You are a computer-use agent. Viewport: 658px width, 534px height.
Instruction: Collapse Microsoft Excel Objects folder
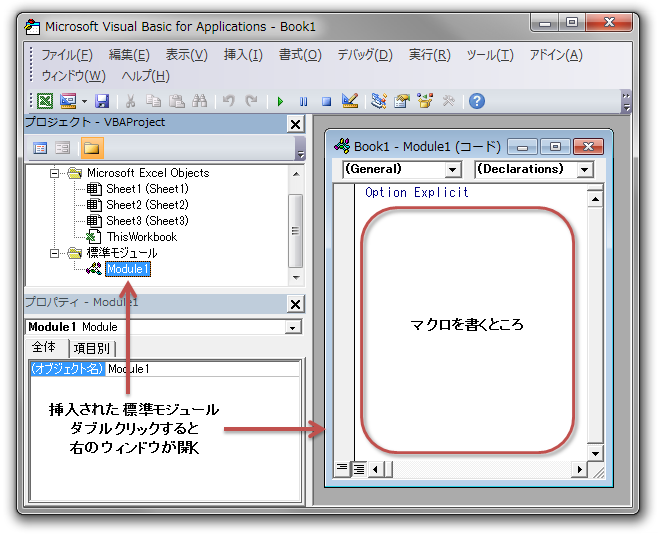[54, 173]
